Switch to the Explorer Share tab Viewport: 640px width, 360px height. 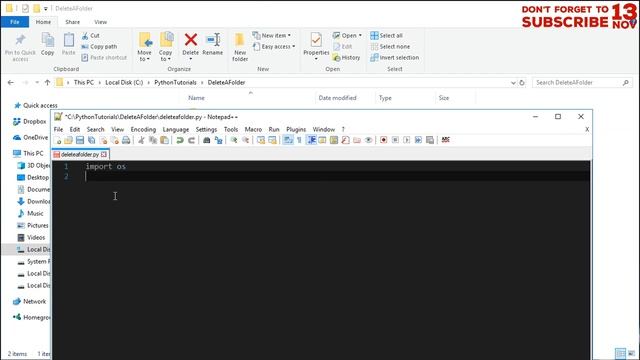tap(73, 22)
